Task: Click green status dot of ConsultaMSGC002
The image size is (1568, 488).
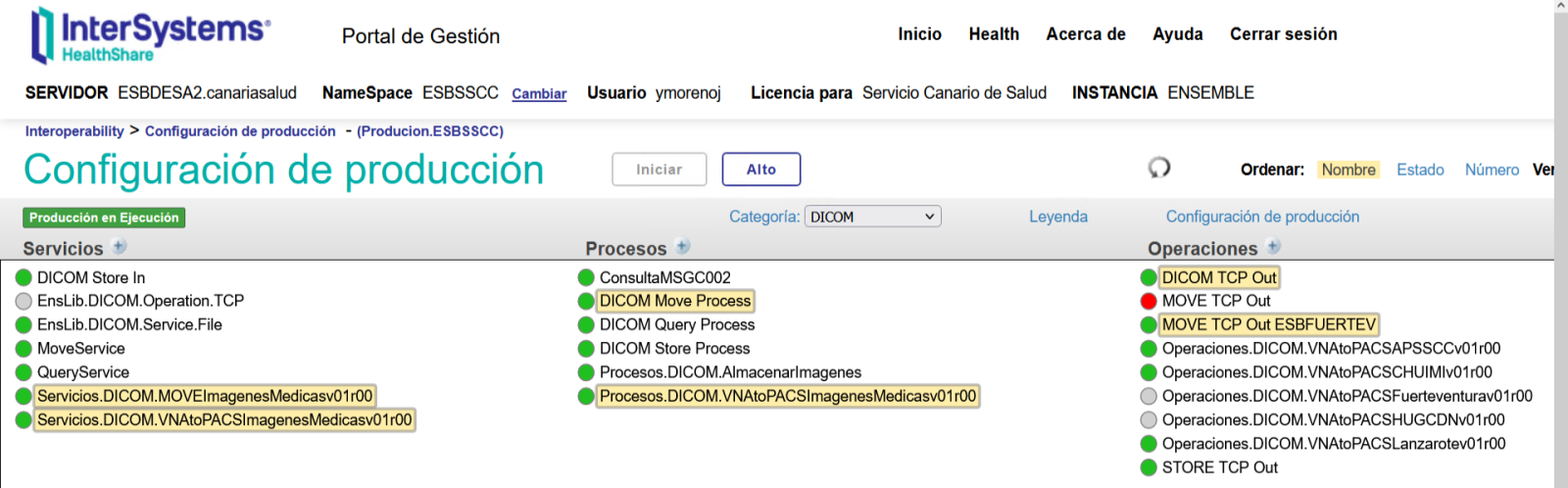Action: point(586,278)
